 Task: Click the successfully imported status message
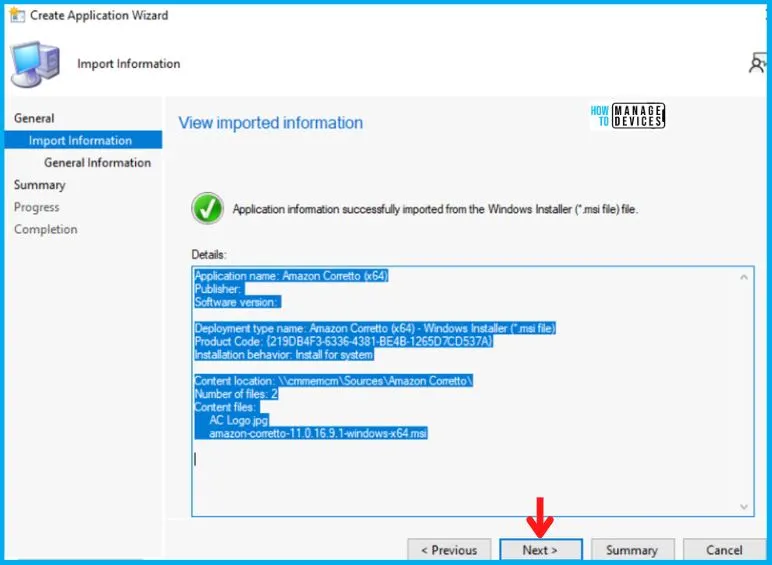tap(435, 209)
